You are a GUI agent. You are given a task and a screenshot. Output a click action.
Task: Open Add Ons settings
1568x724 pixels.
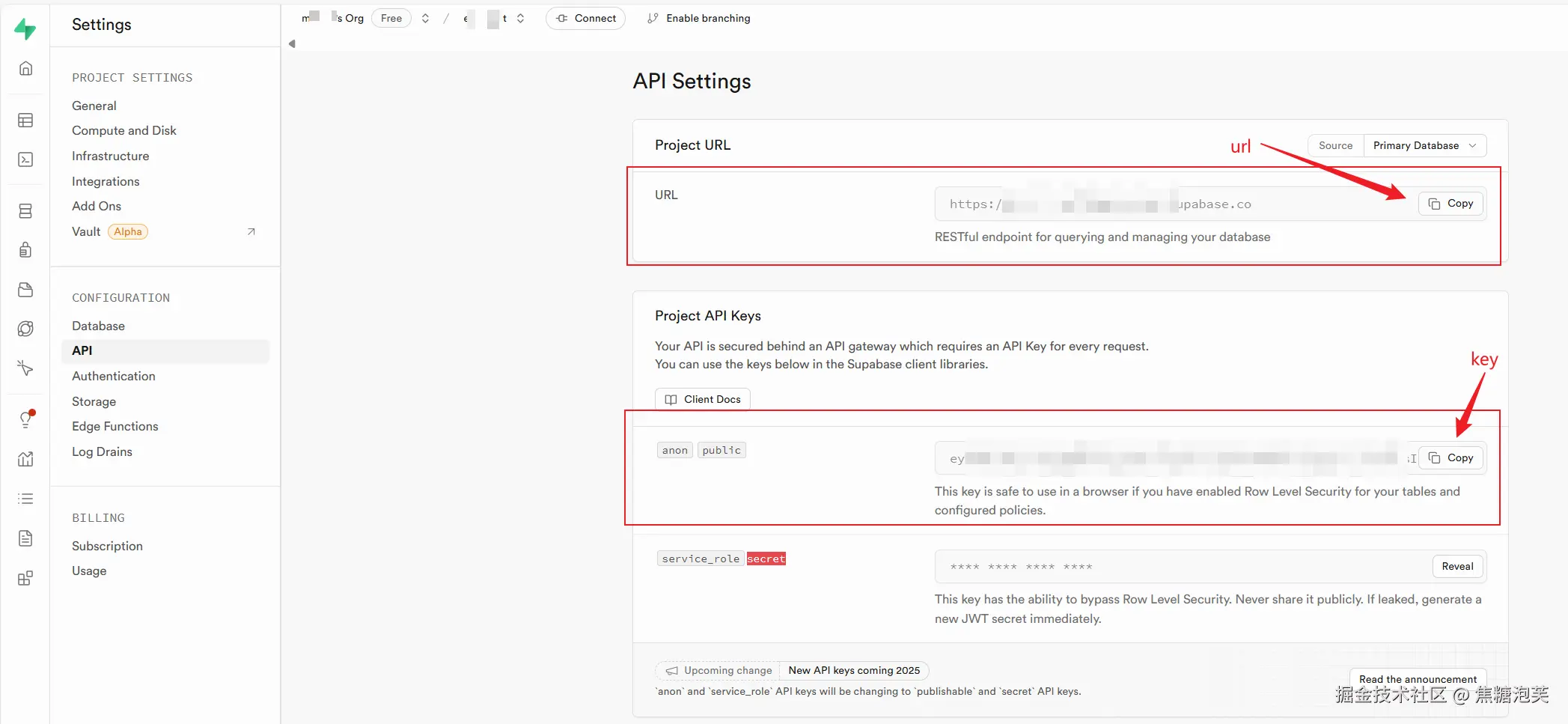coord(97,206)
